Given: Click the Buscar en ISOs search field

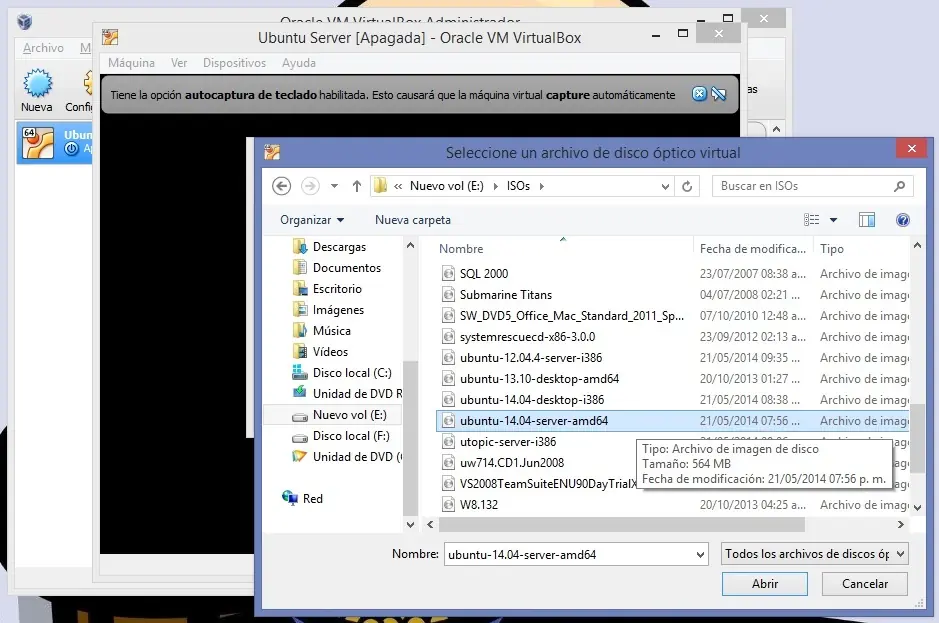Looking at the screenshot, I should pos(813,186).
